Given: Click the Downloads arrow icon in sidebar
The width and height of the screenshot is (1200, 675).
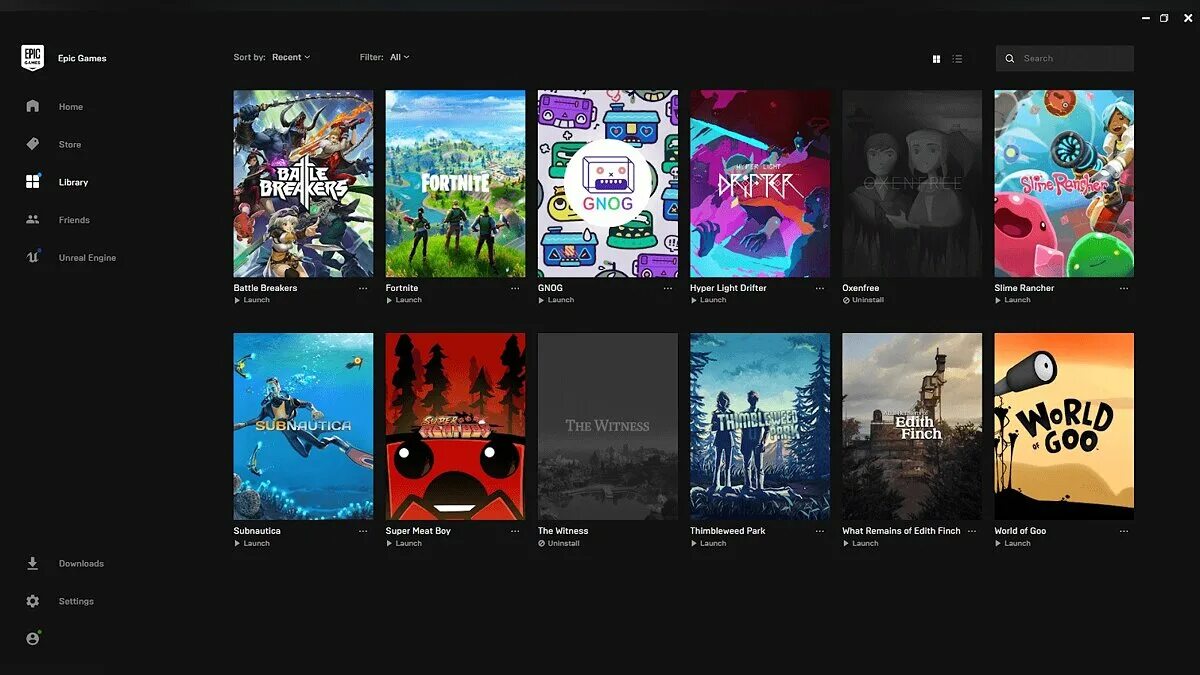Looking at the screenshot, I should pos(32,563).
